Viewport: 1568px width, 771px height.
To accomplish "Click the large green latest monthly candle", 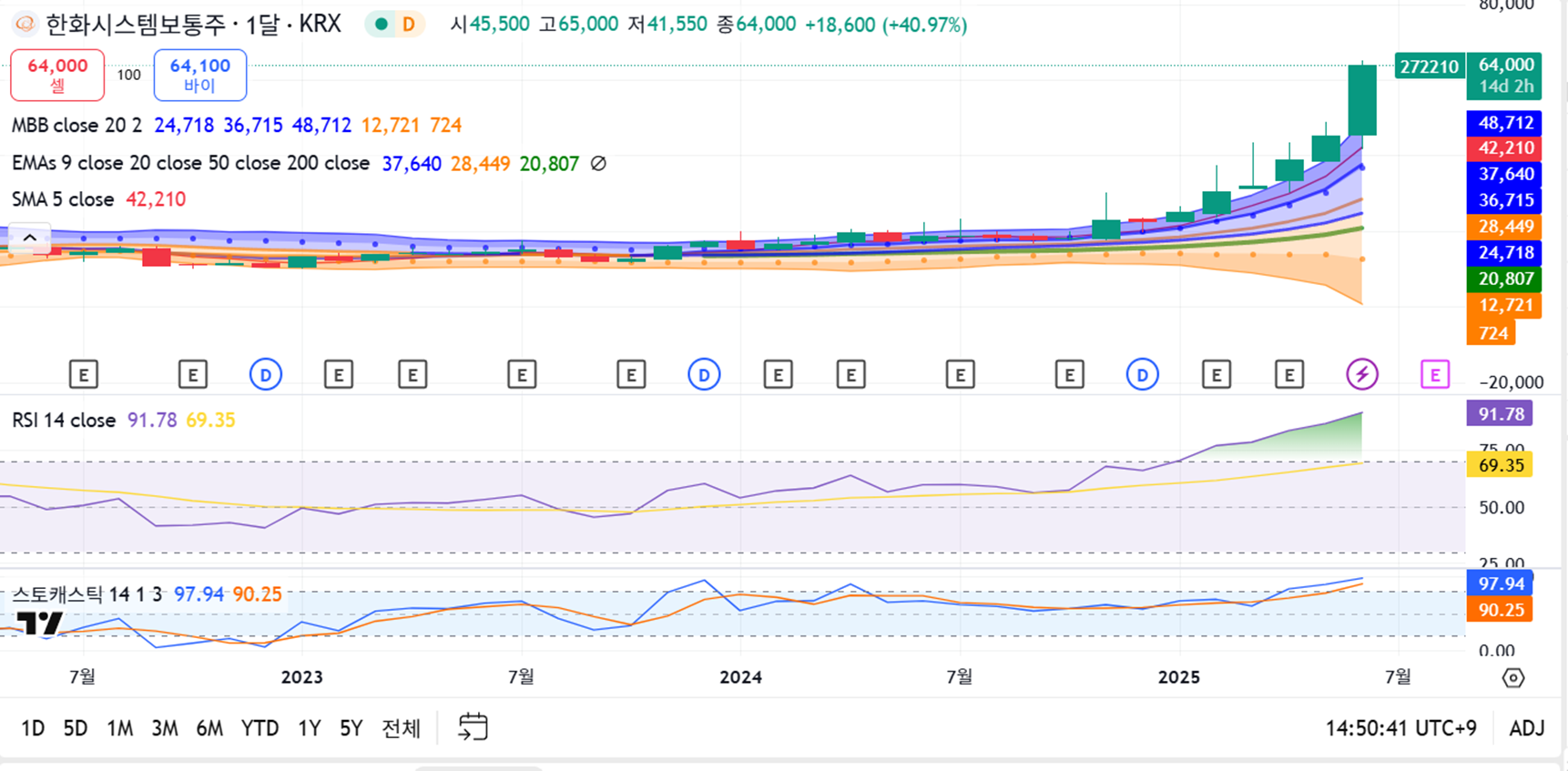I will pyautogui.click(x=1362, y=100).
